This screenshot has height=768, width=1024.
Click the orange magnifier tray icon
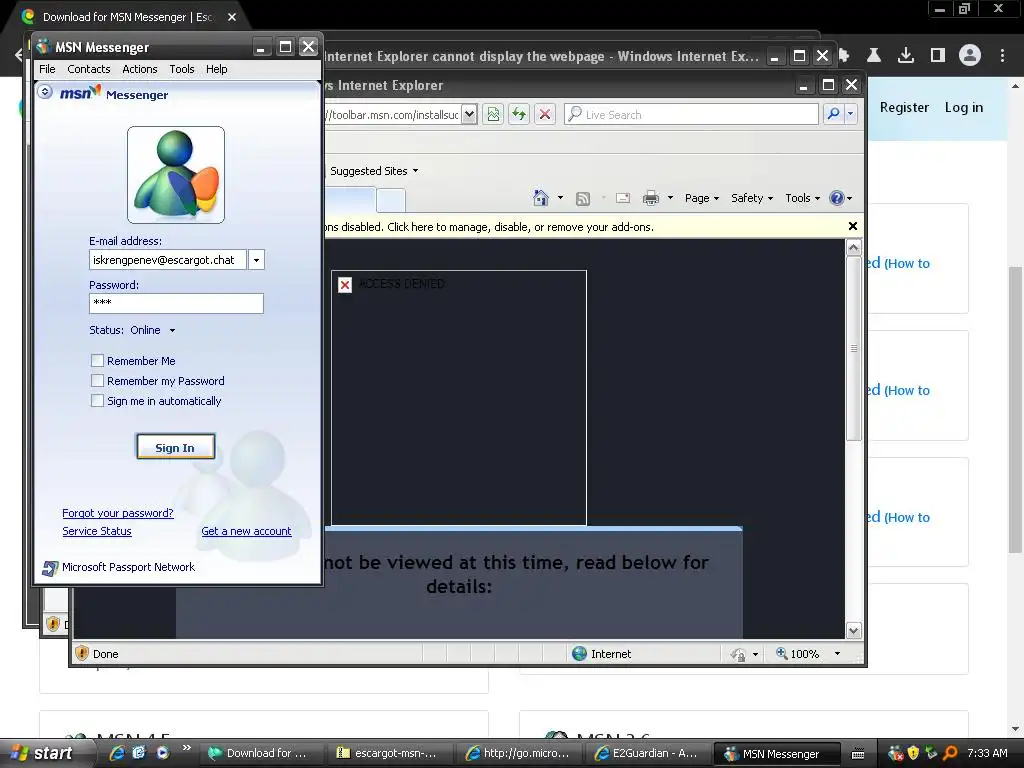pyautogui.click(x=950, y=753)
